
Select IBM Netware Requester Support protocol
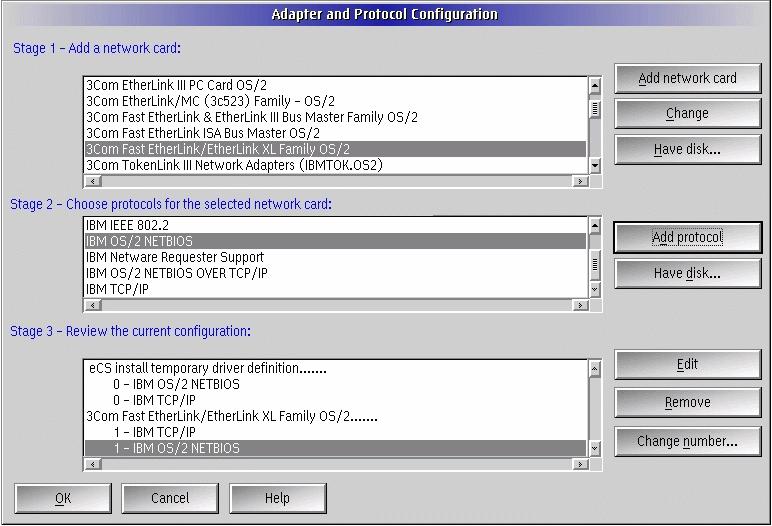pyautogui.click(x=175, y=257)
